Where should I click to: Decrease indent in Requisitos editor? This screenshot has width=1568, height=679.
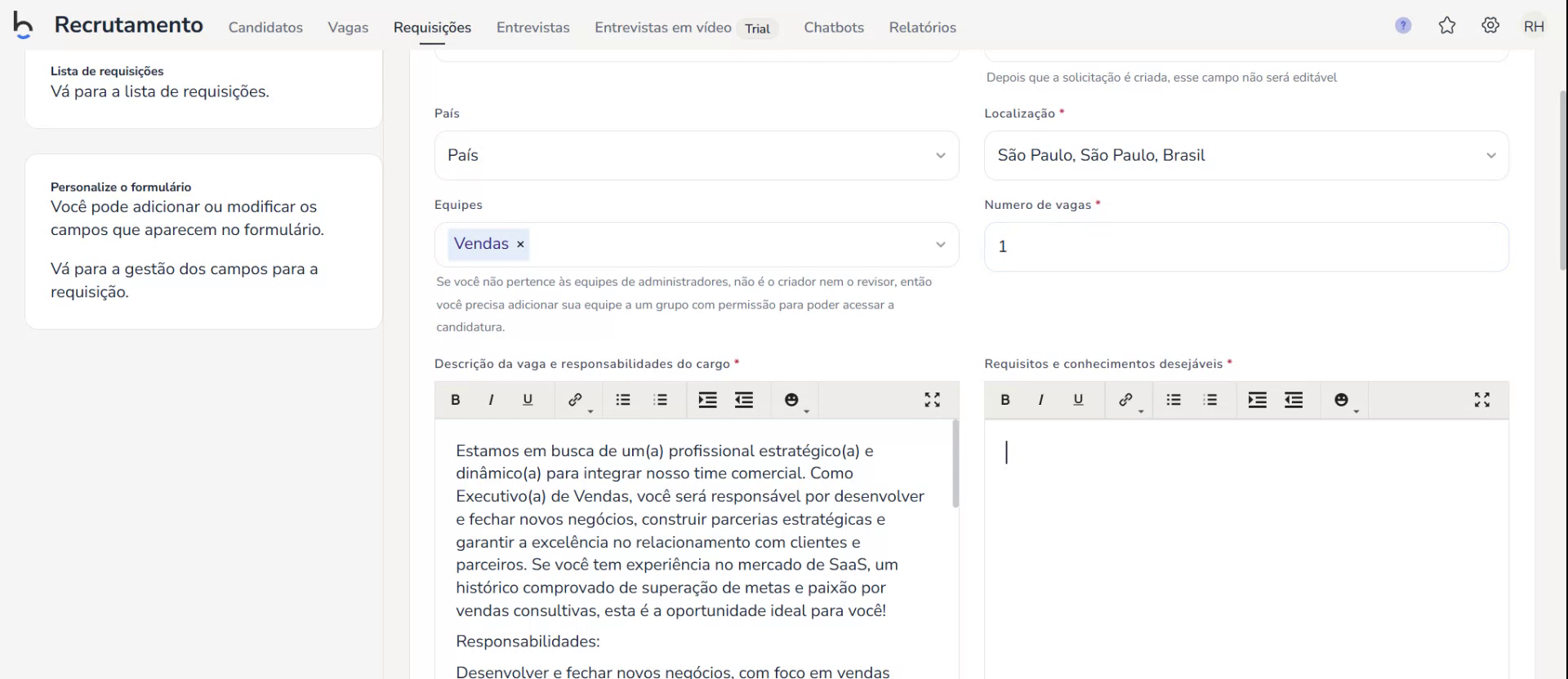pos(1294,400)
